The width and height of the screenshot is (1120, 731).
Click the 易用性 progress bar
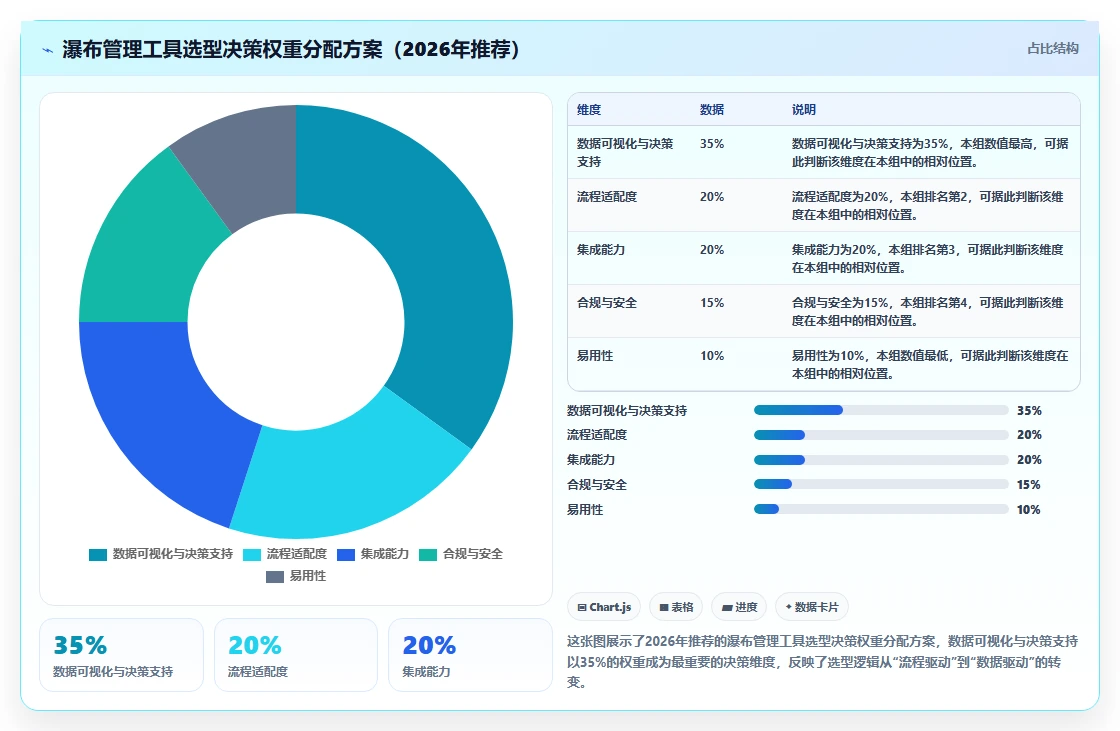pos(881,509)
